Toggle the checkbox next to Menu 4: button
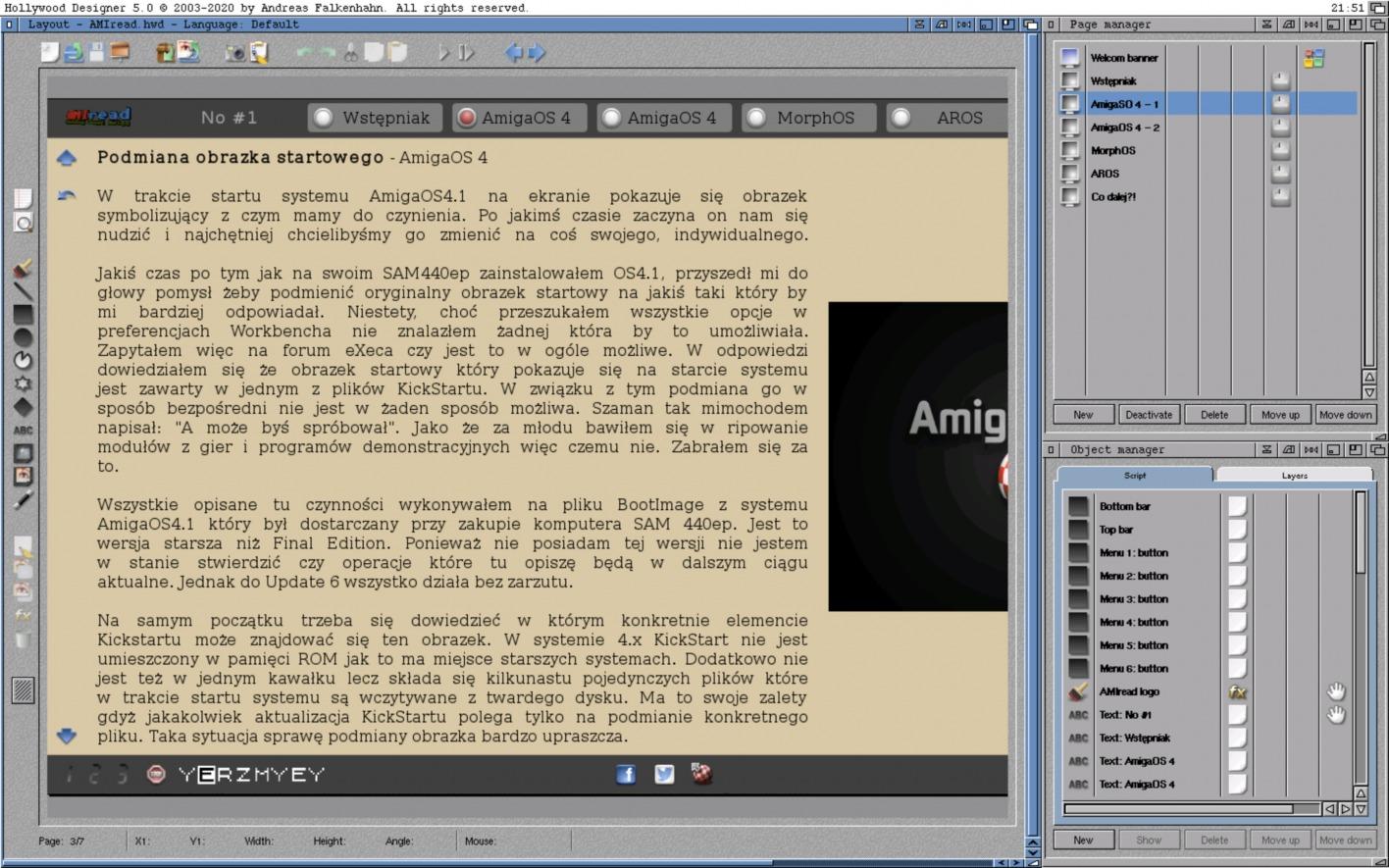This screenshot has width=1389, height=868. coord(1237,622)
